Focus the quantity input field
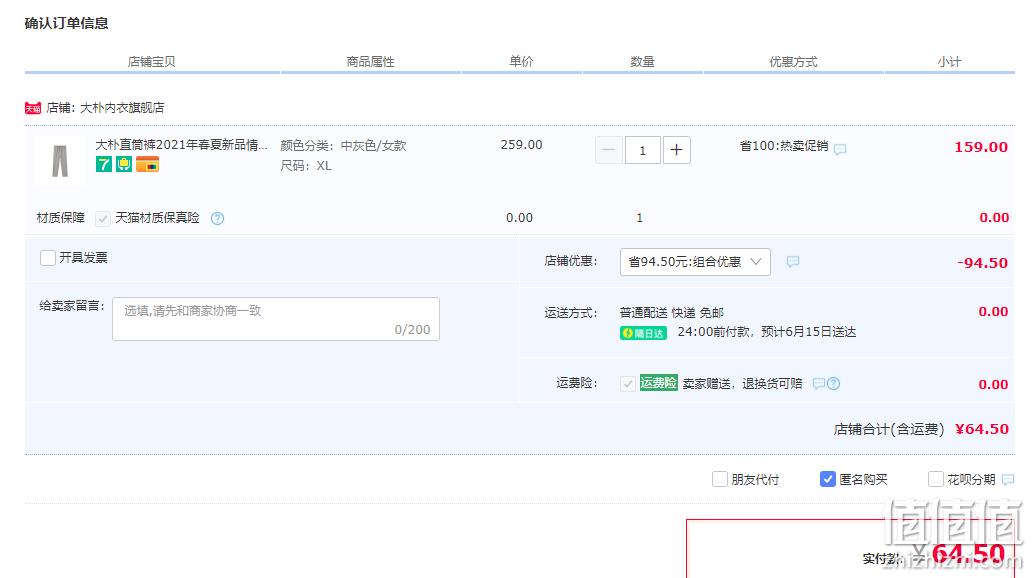Screen dimensions: 1032x578 click(x=642, y=150)
